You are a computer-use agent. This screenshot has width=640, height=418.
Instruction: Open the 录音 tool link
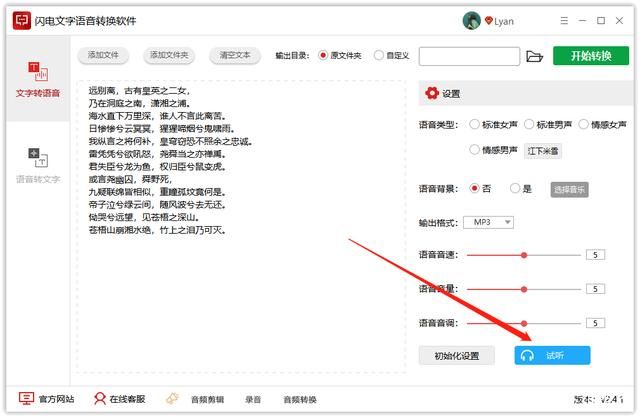tap(253, 399)
